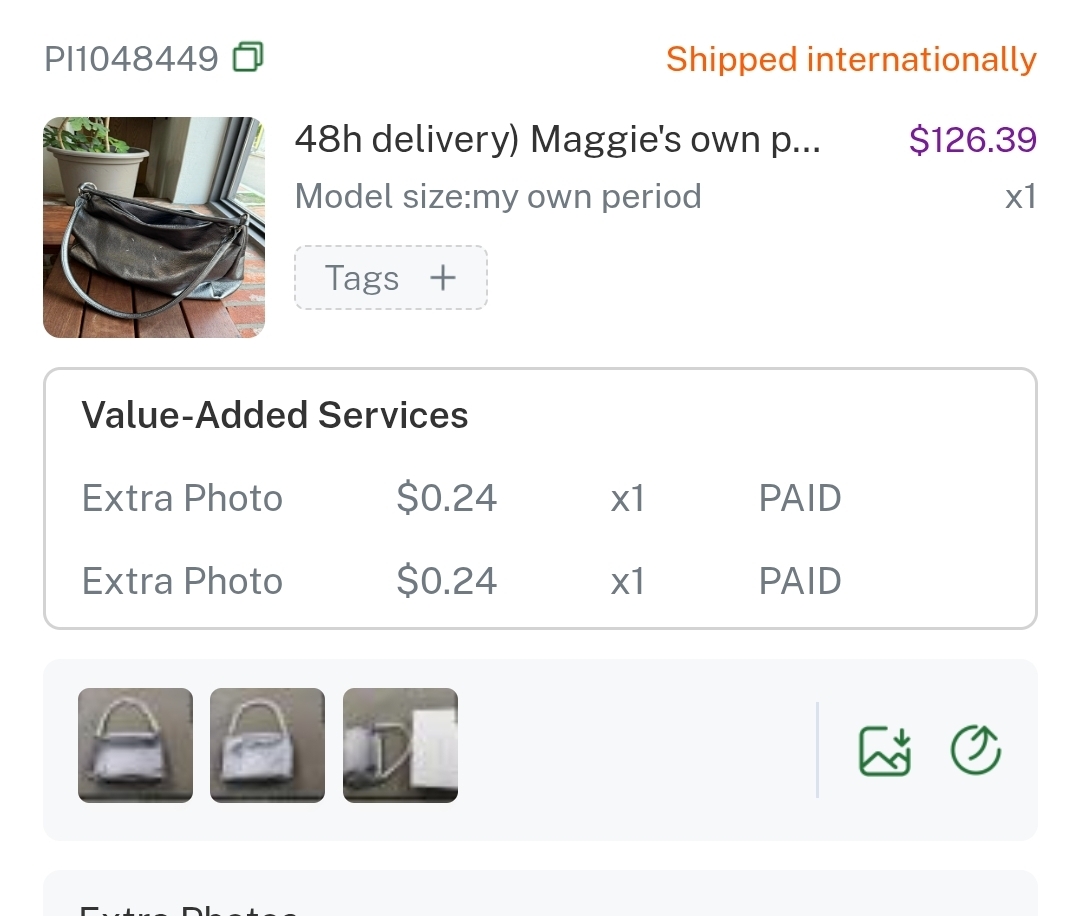Select the second Extra Photo service row
This screenshot has width=1080, height=916.
coord(182,581)
